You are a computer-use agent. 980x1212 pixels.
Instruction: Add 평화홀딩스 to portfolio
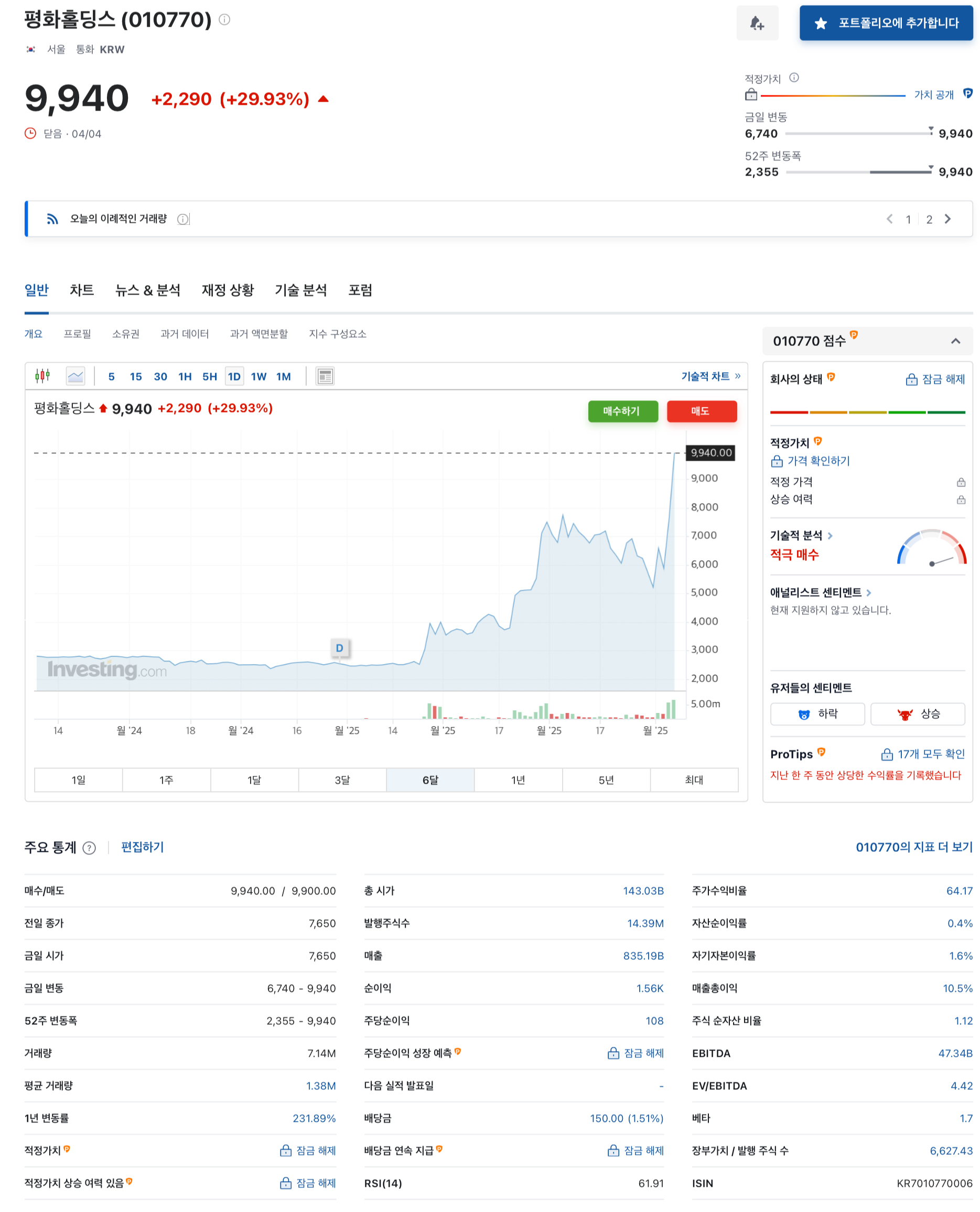[886, 23]
